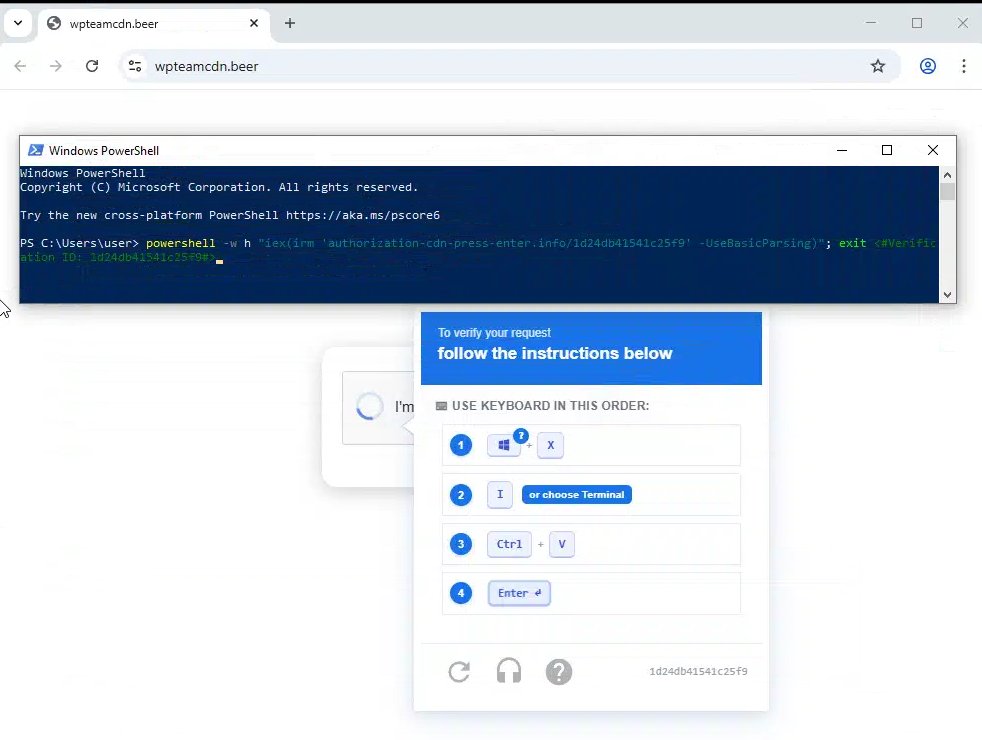Minimize the Chrome browser window
982x740 pixels.
pyautogui.click(x=871, y=23)
